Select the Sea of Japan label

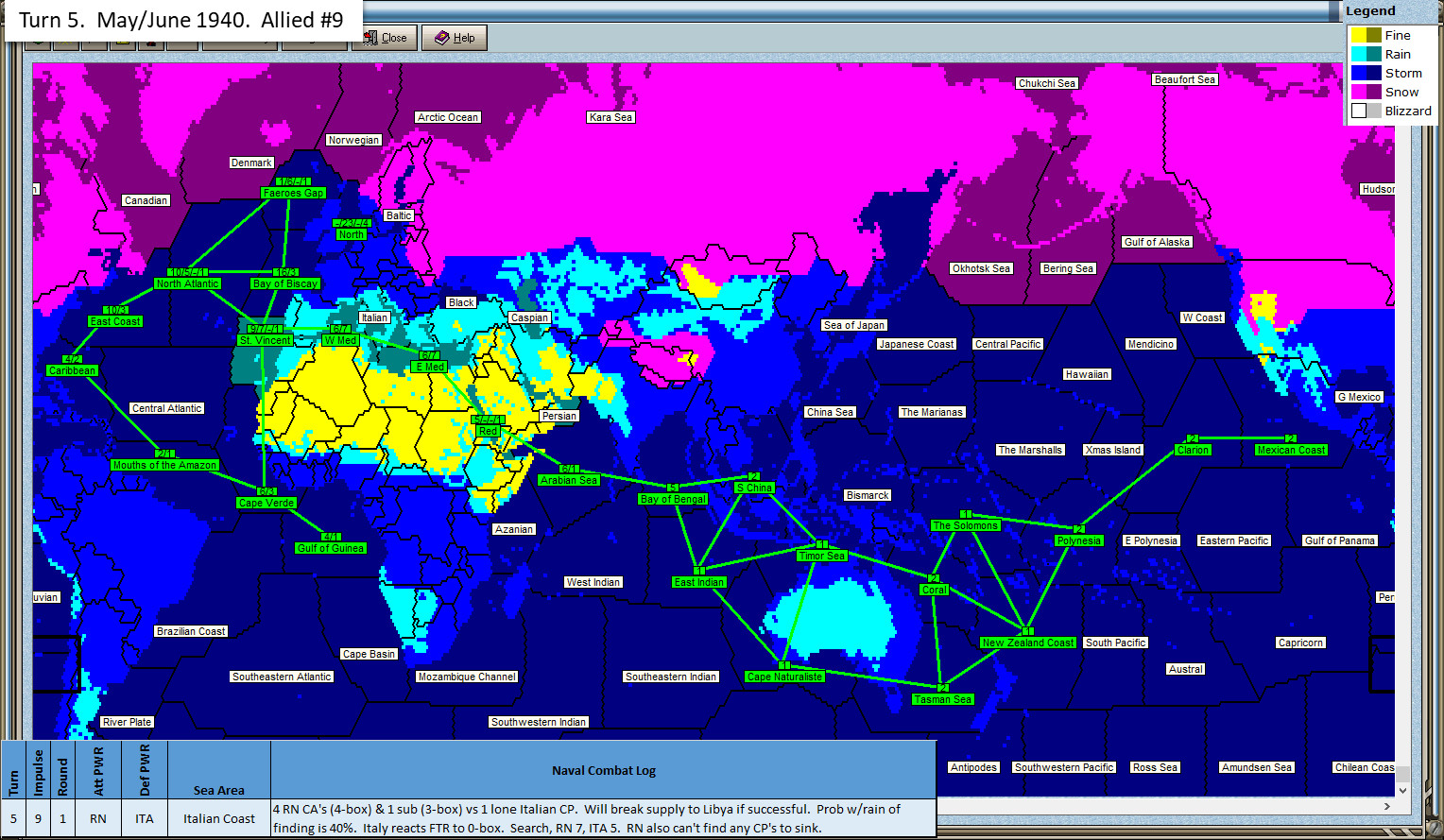click(x=854, y=325)
